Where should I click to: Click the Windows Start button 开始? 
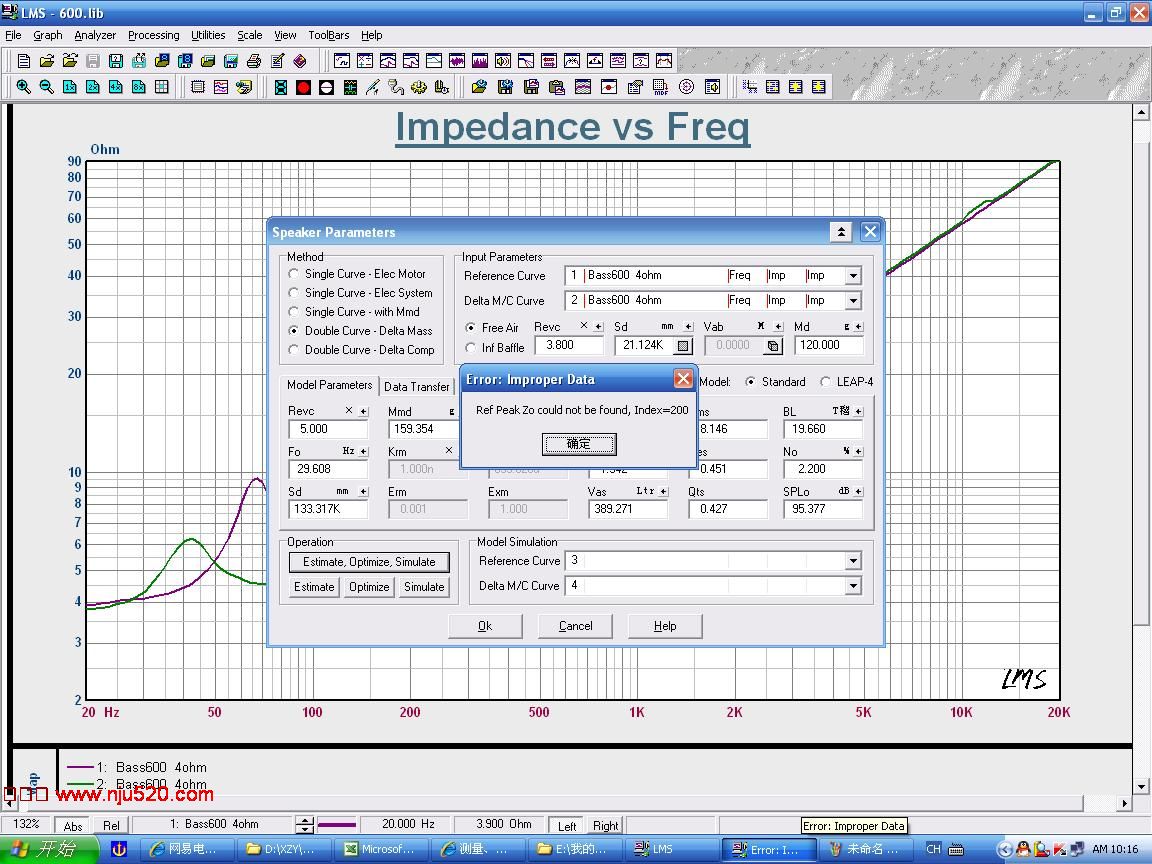click(48, 849)
